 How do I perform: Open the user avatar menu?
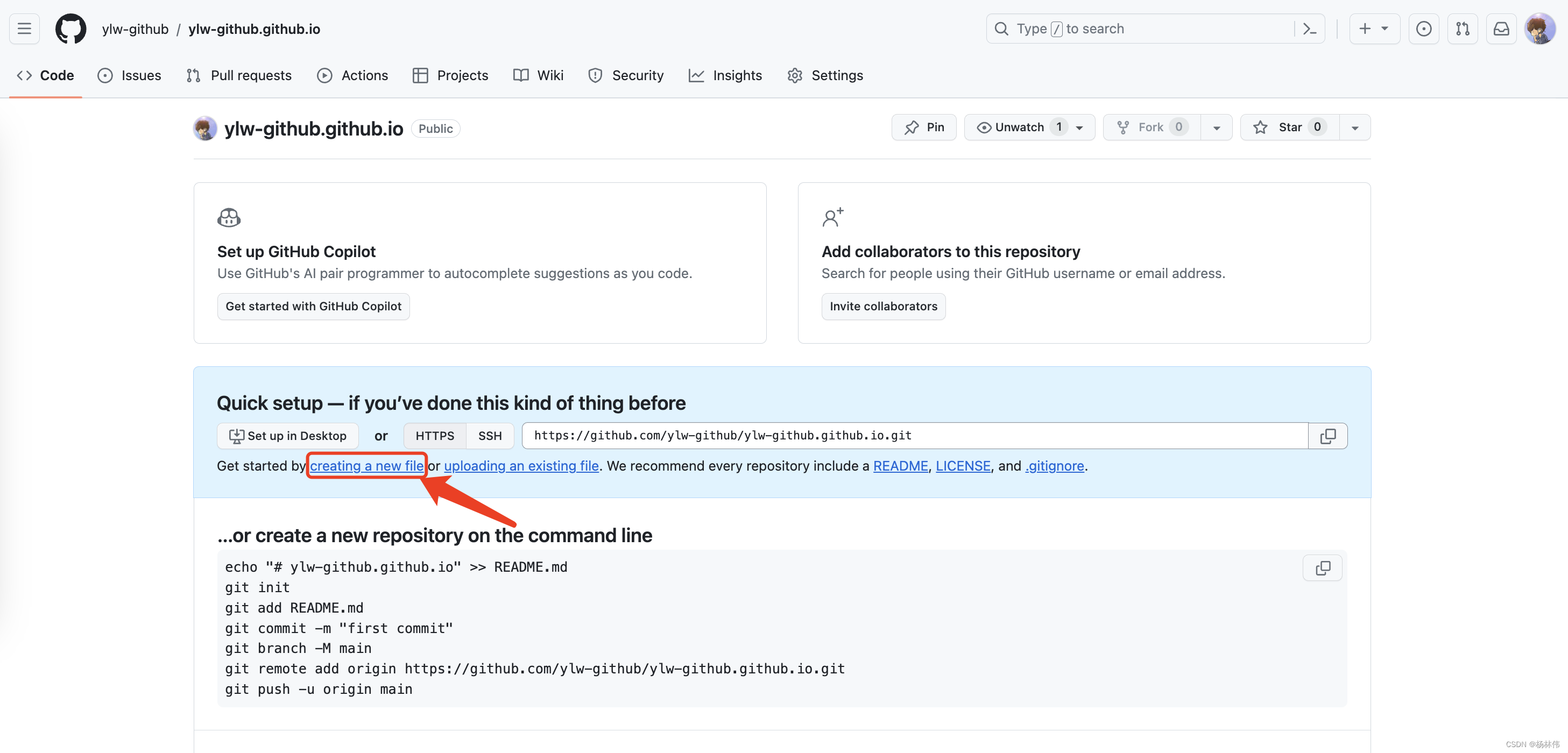point(1540,29)
